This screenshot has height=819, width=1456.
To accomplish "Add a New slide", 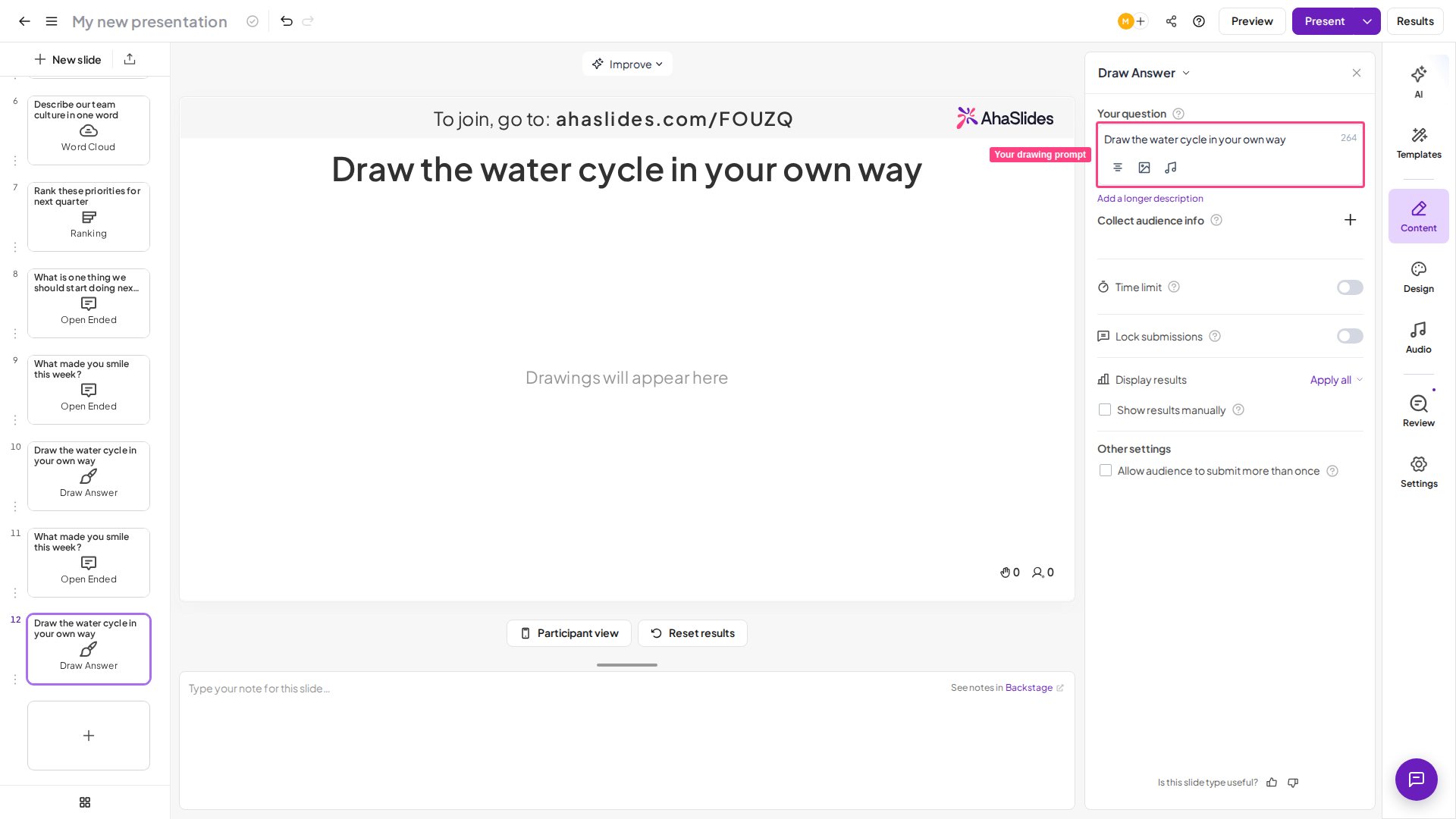I will click(67, 59).
